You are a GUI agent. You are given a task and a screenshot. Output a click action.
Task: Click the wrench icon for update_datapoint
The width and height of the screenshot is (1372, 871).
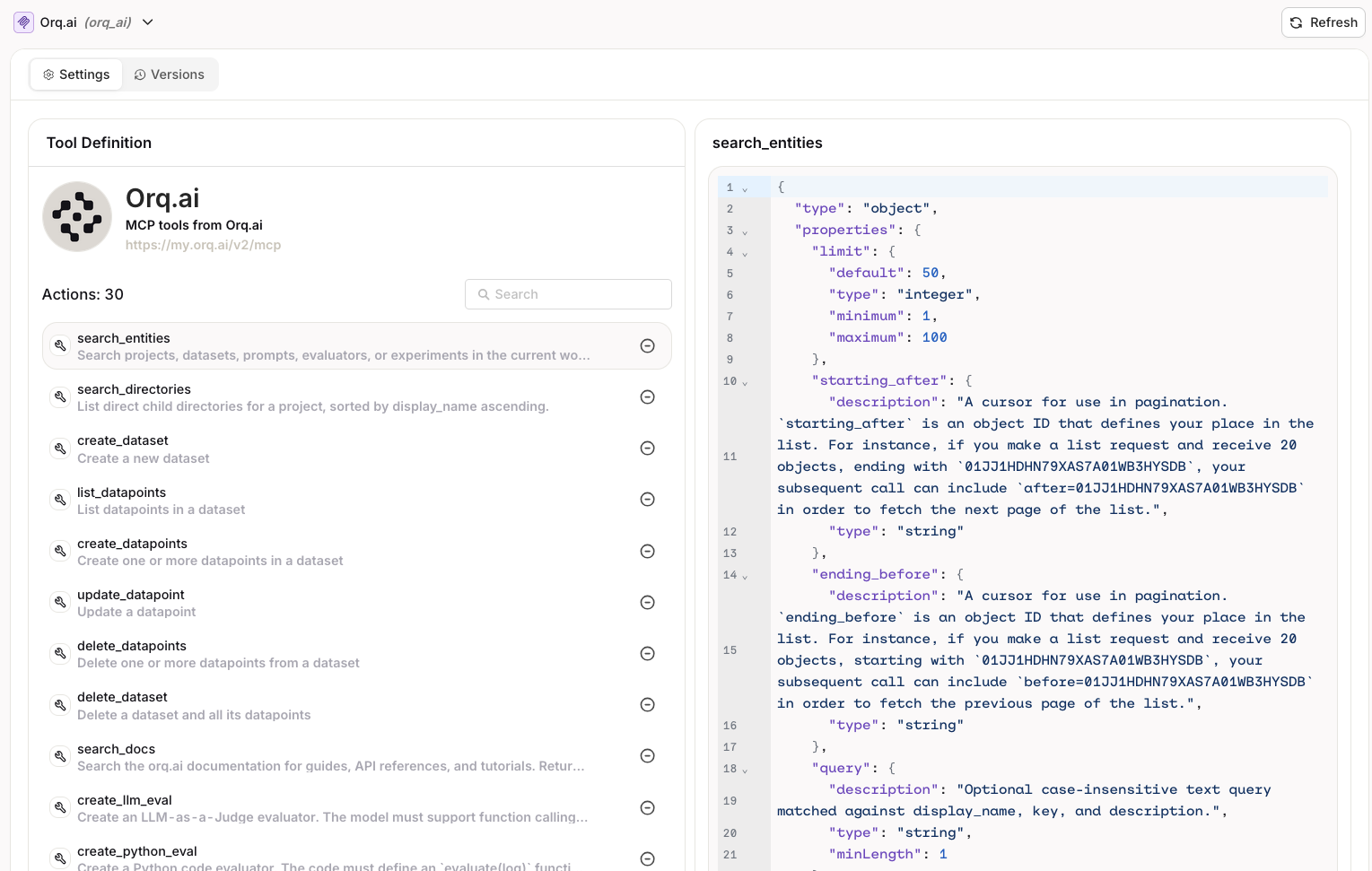[x=60, y=602]
